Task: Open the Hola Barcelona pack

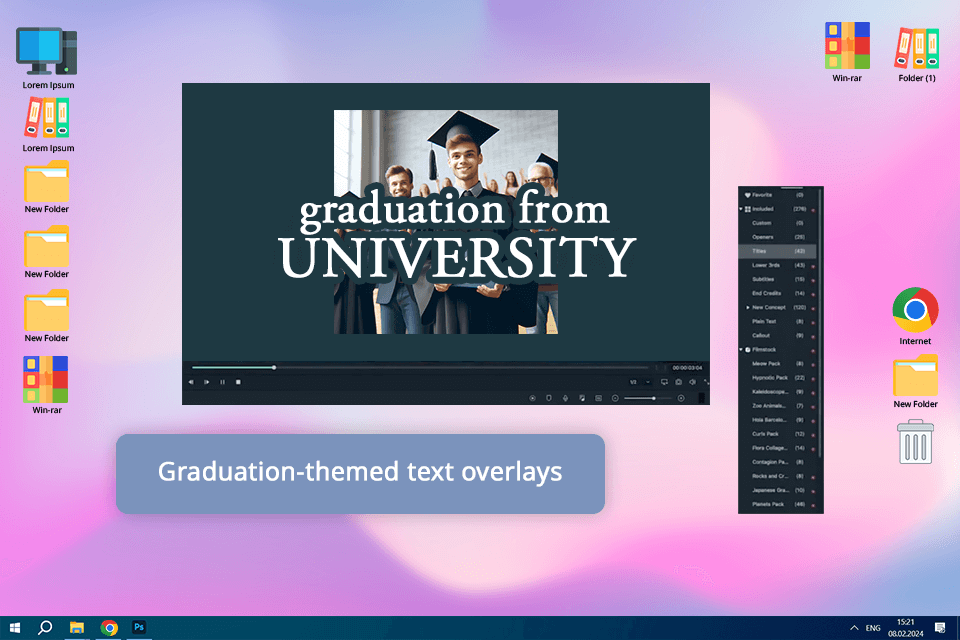Action: [x=778, y=420]
